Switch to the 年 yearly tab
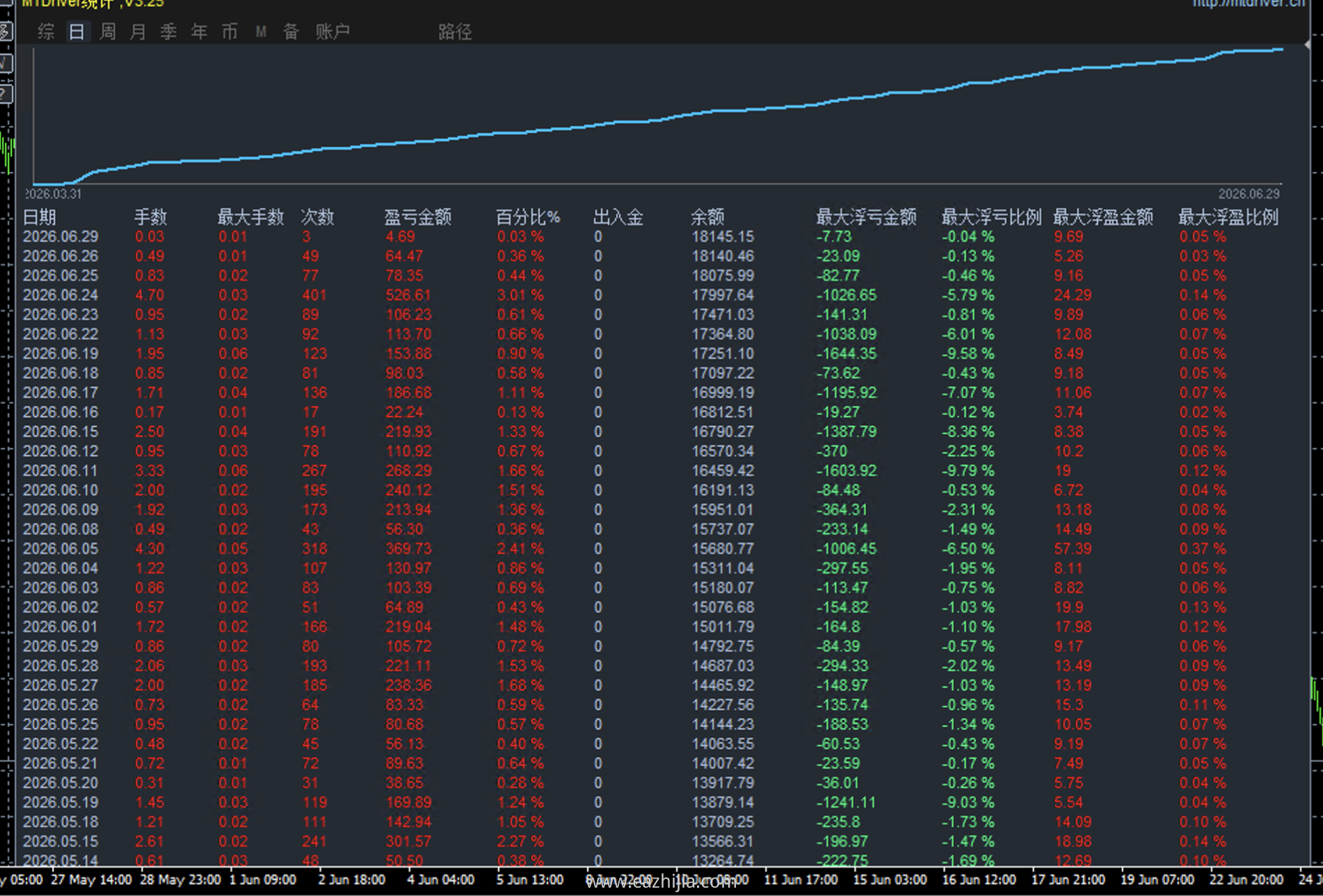This screenshot has width=1323, height=896. 200,31
